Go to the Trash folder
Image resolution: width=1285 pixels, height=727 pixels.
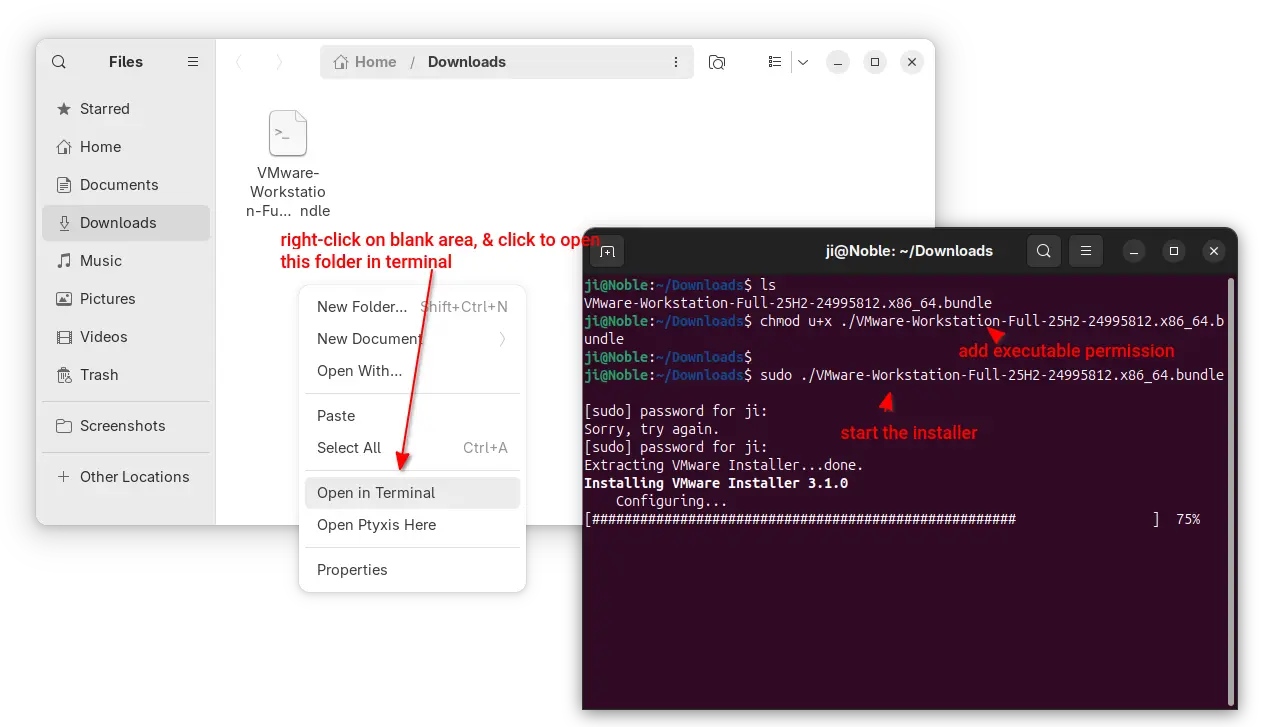[99, 375]
